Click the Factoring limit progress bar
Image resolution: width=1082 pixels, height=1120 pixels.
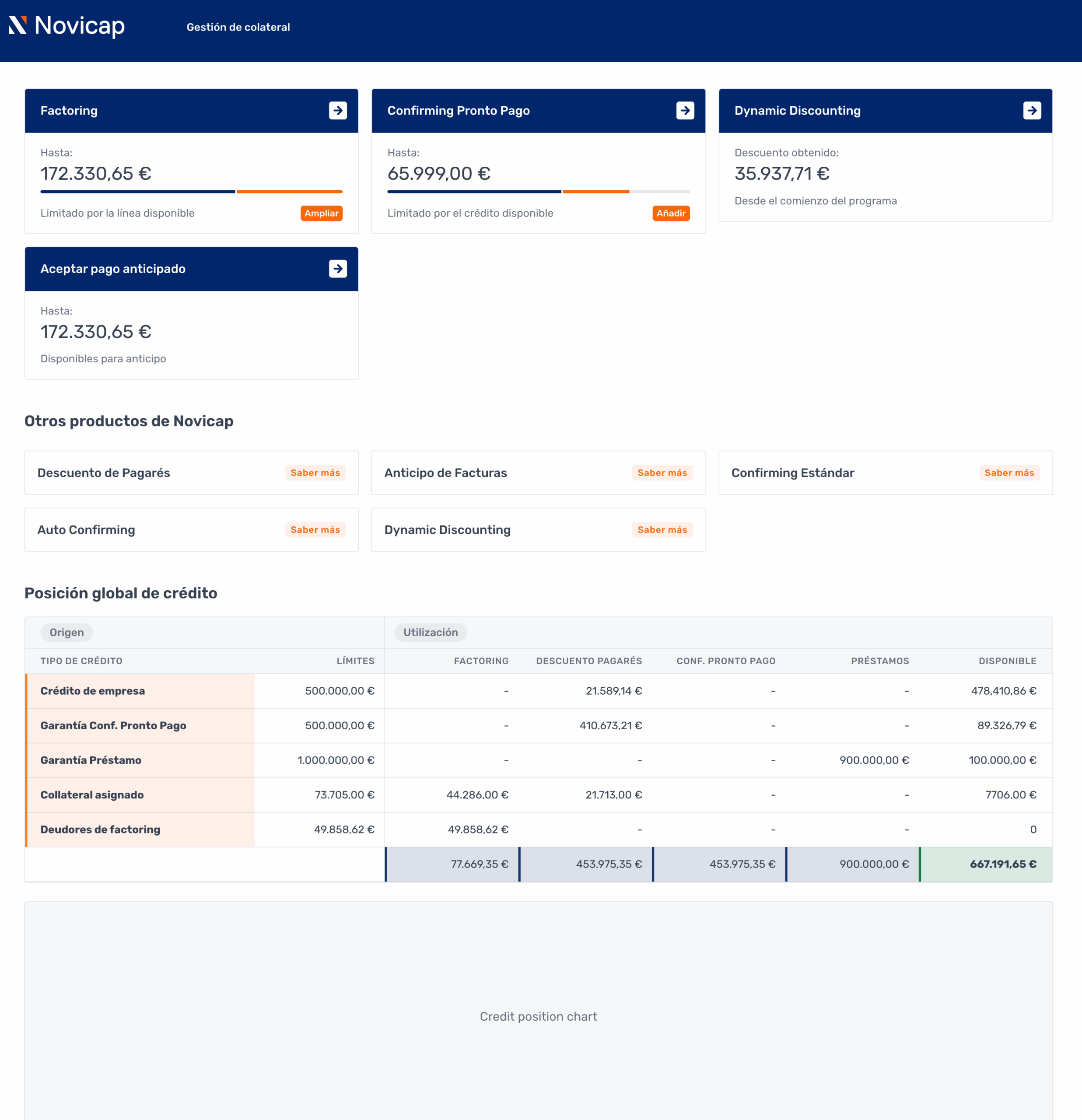[x=192, y=192]
